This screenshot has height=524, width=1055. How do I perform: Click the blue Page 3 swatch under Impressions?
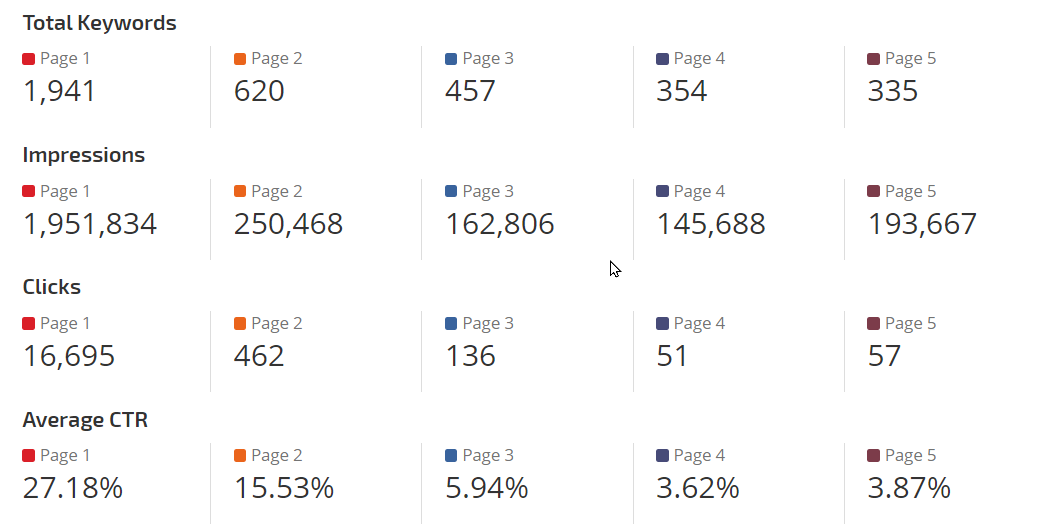[451, 191]
